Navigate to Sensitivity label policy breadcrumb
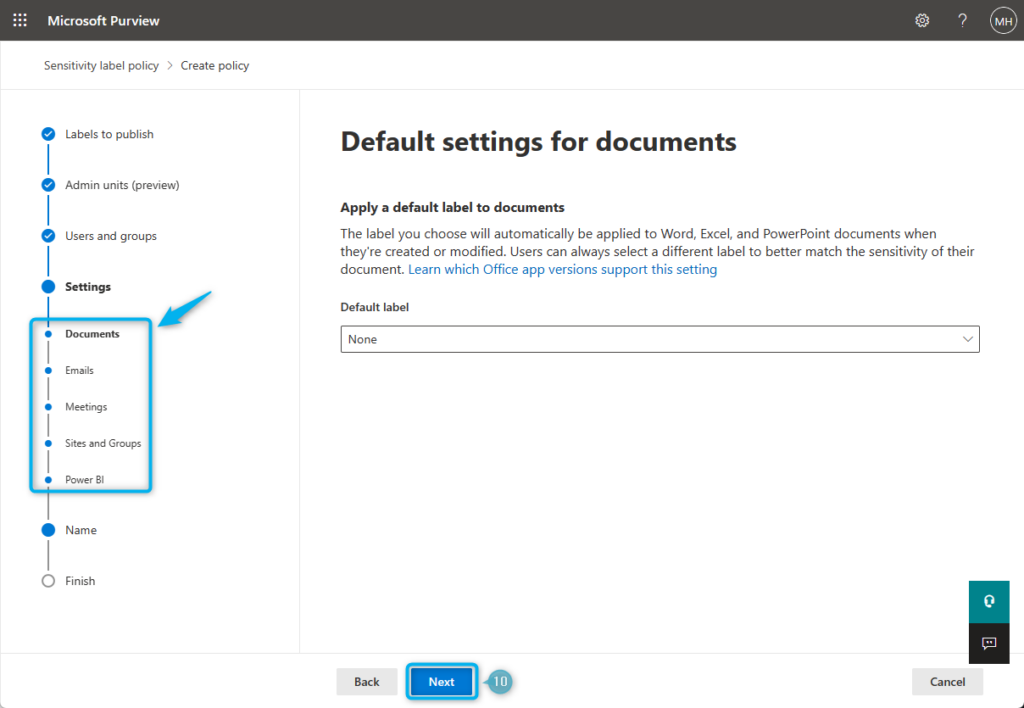 pos(100,65)
